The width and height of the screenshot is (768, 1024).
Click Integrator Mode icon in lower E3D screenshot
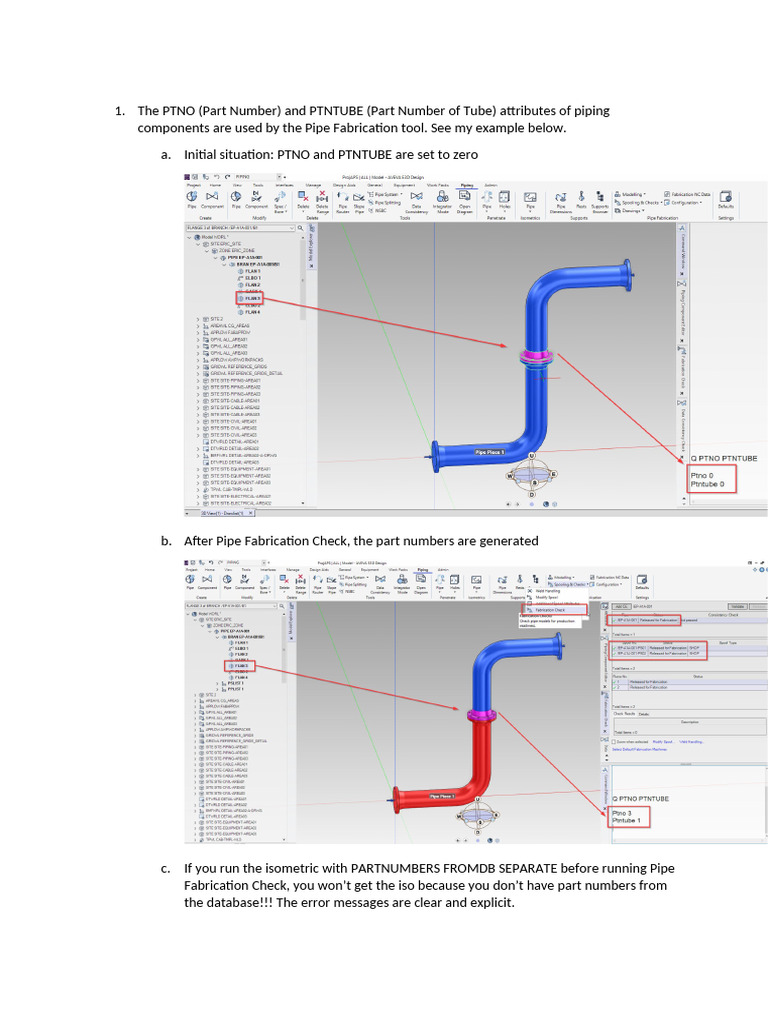[402, 580]
